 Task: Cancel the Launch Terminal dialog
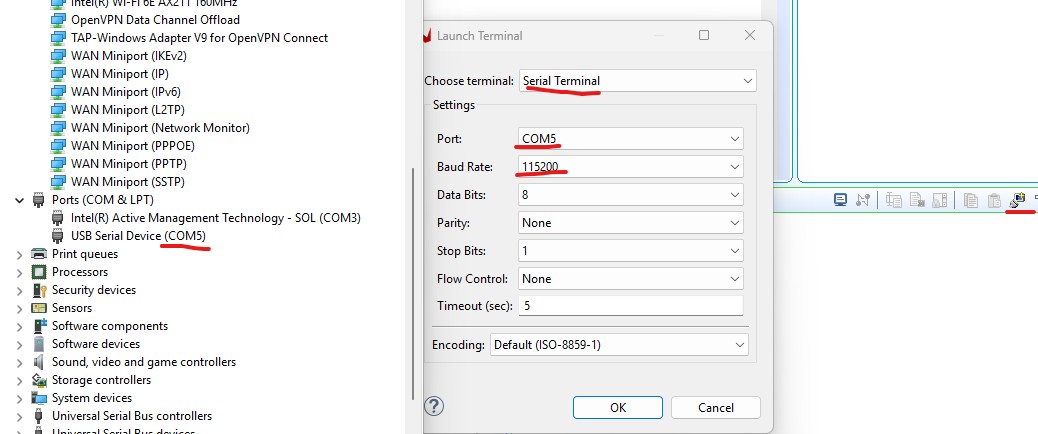click(x=715, y=407)
